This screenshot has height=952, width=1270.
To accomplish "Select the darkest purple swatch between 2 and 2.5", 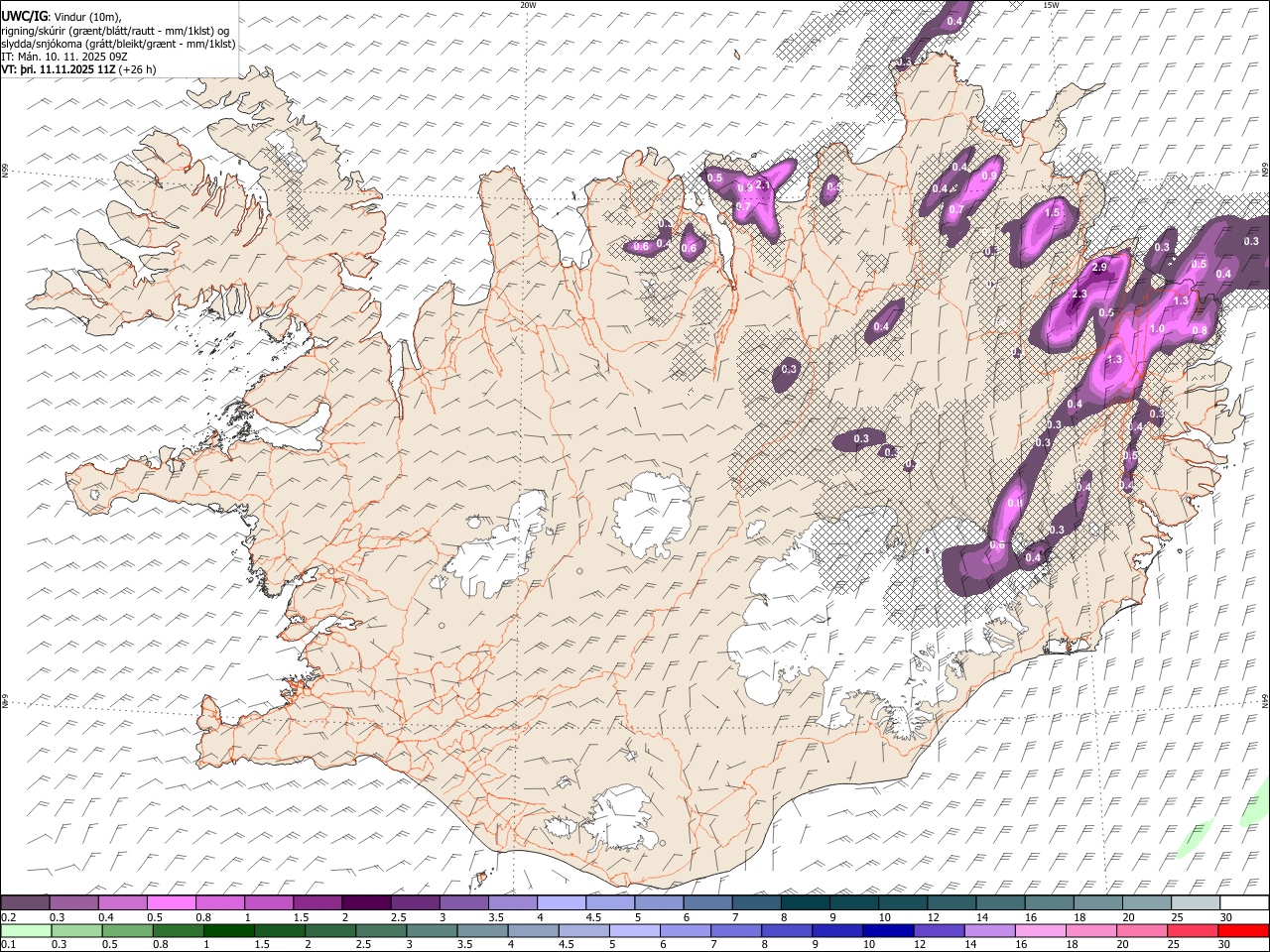I will pyautogui.click(x=366, y=902).
